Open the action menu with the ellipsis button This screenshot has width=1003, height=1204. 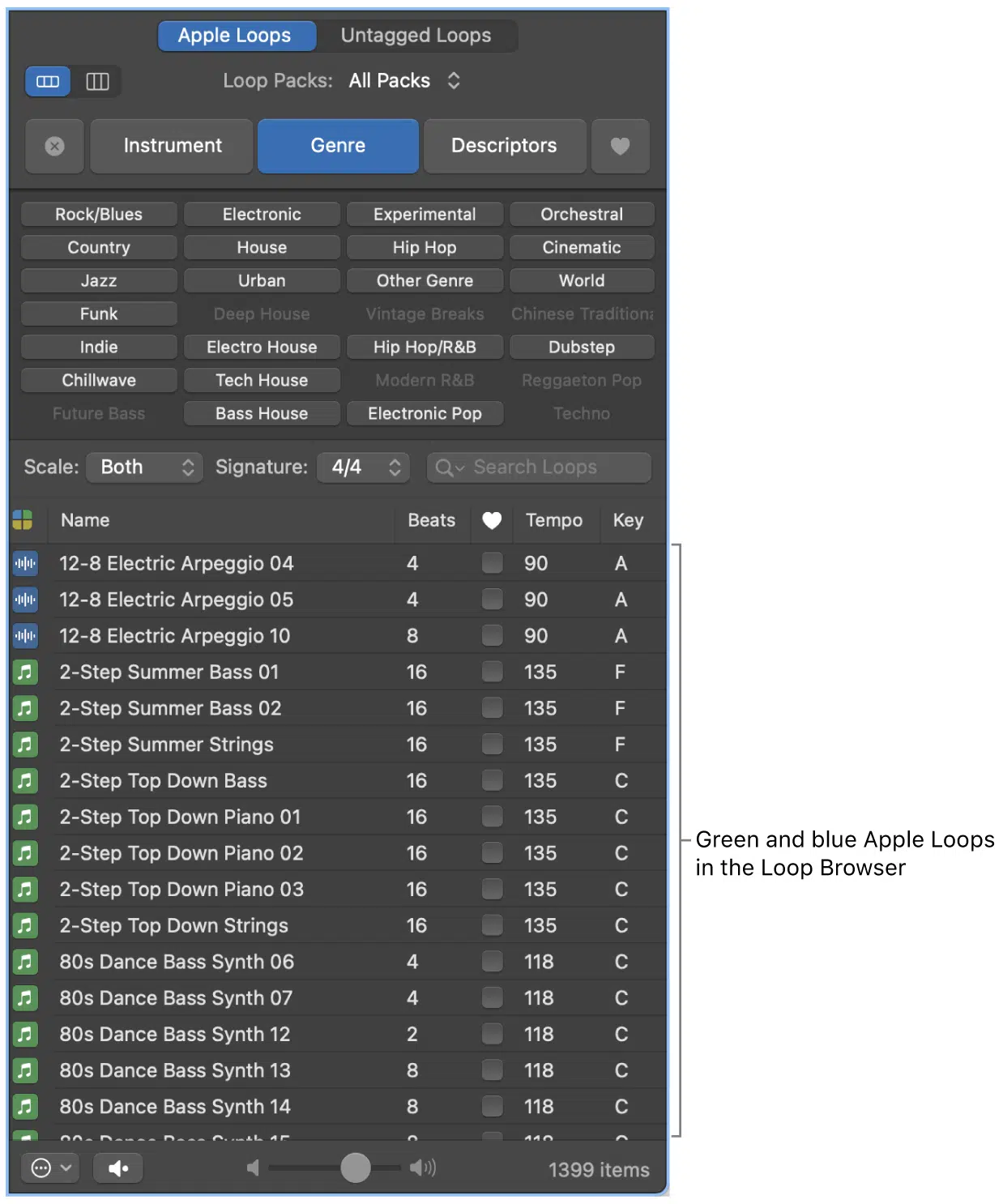pos(50,1168)
